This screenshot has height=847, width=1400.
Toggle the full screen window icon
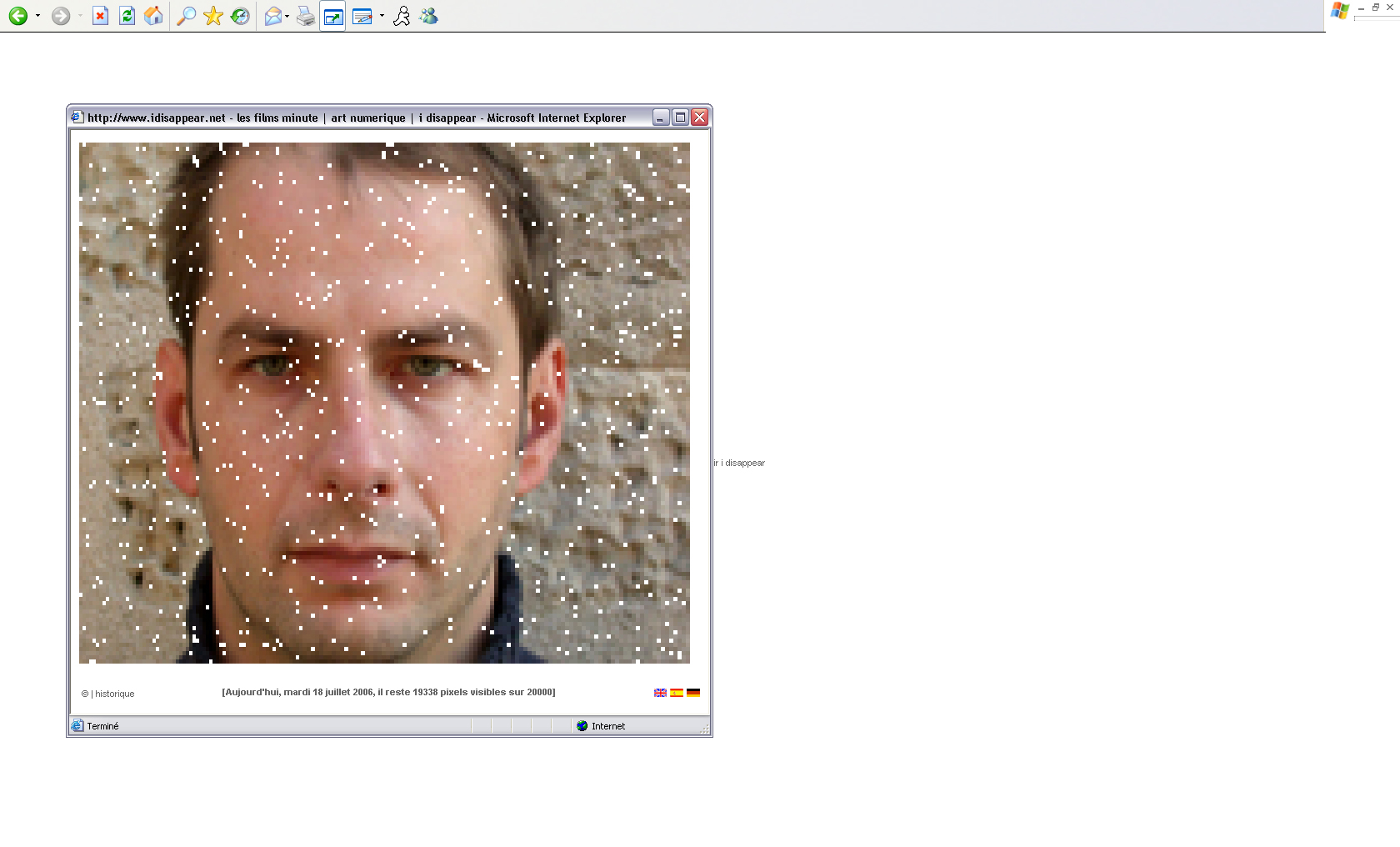tap(332, 16)
